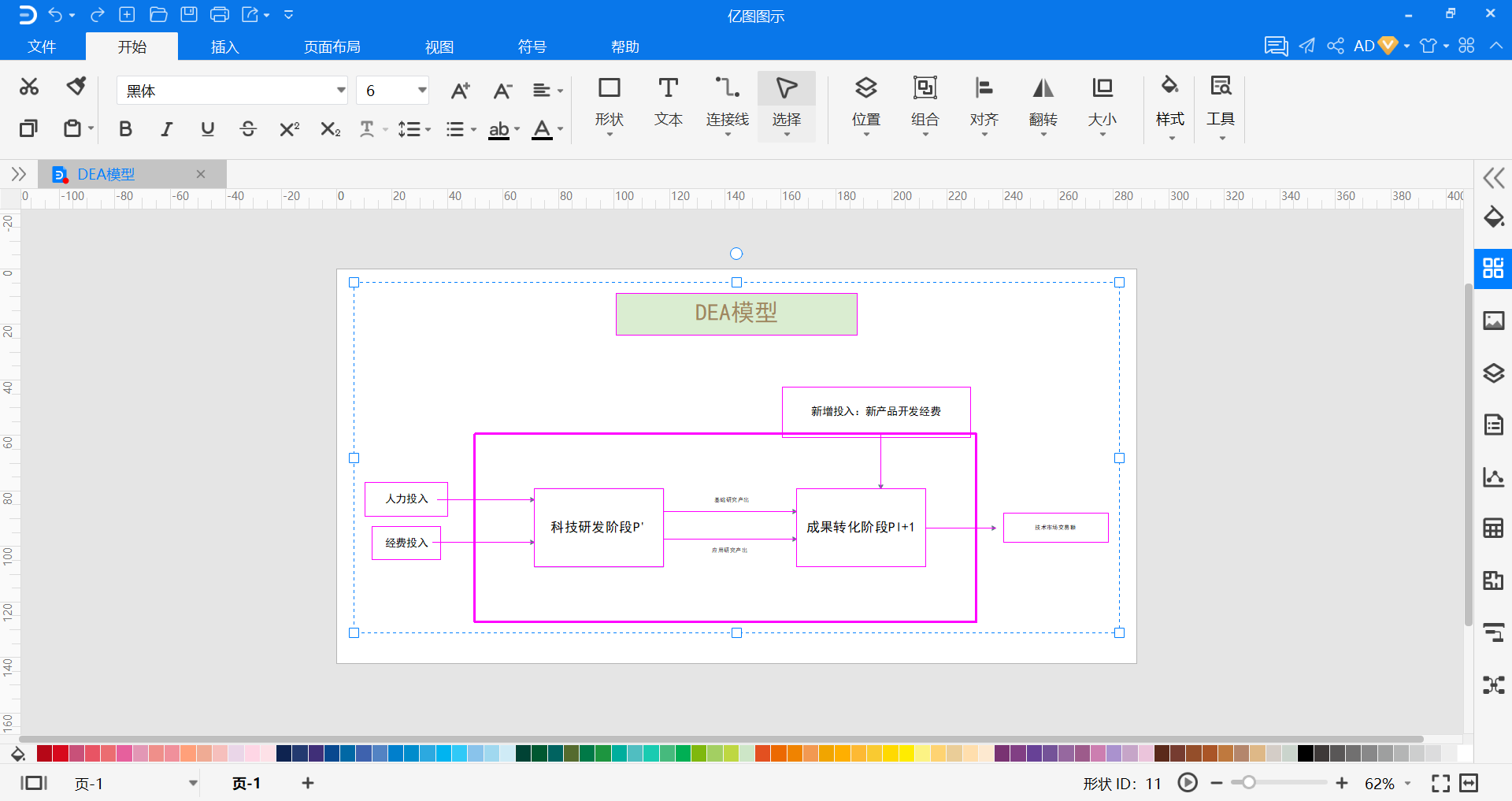Switch to the 插入 insert tab

point(224,46)
